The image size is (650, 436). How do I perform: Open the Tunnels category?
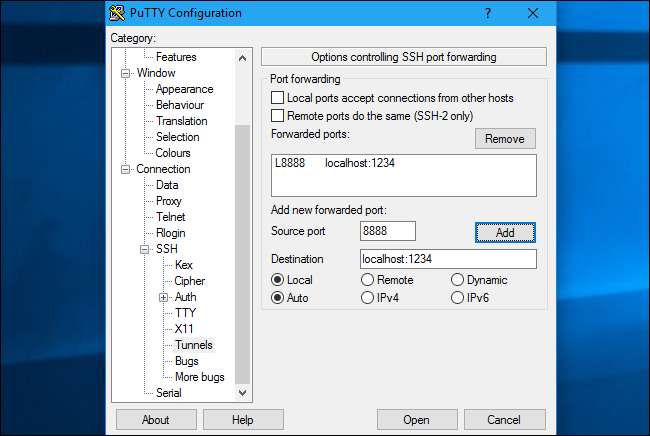(193, 345)
